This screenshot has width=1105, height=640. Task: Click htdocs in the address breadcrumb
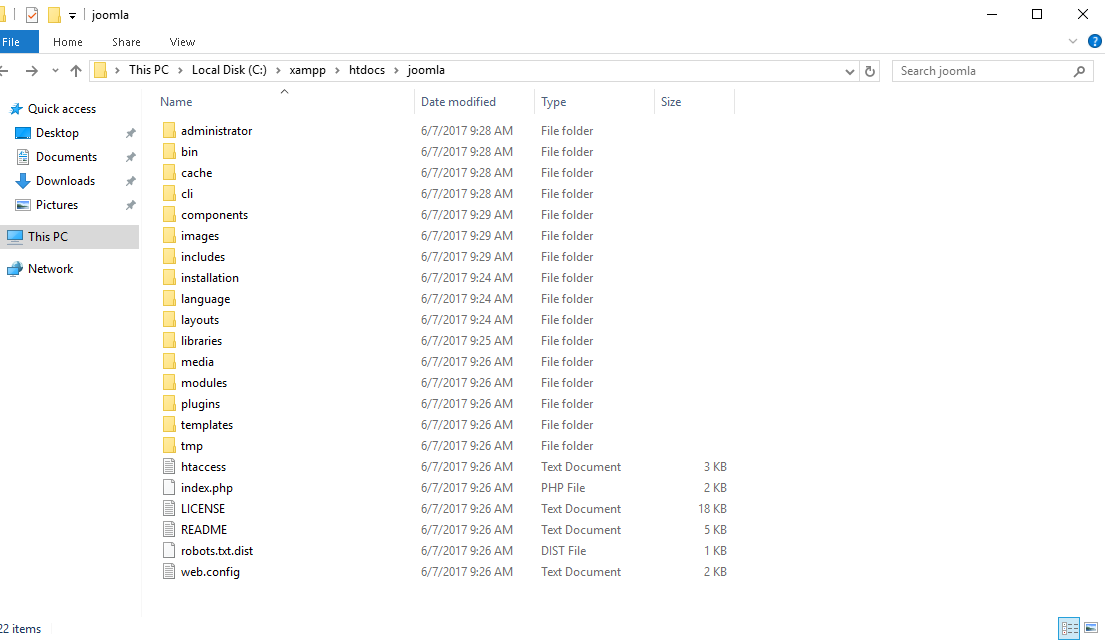(367, 70)
